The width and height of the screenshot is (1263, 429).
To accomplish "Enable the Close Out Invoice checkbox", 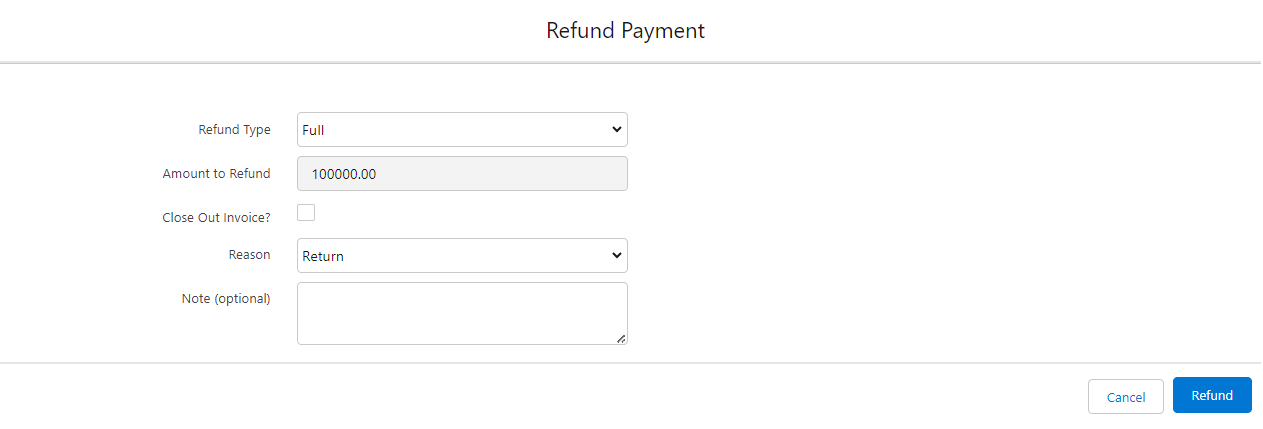I will pos(306,212).
